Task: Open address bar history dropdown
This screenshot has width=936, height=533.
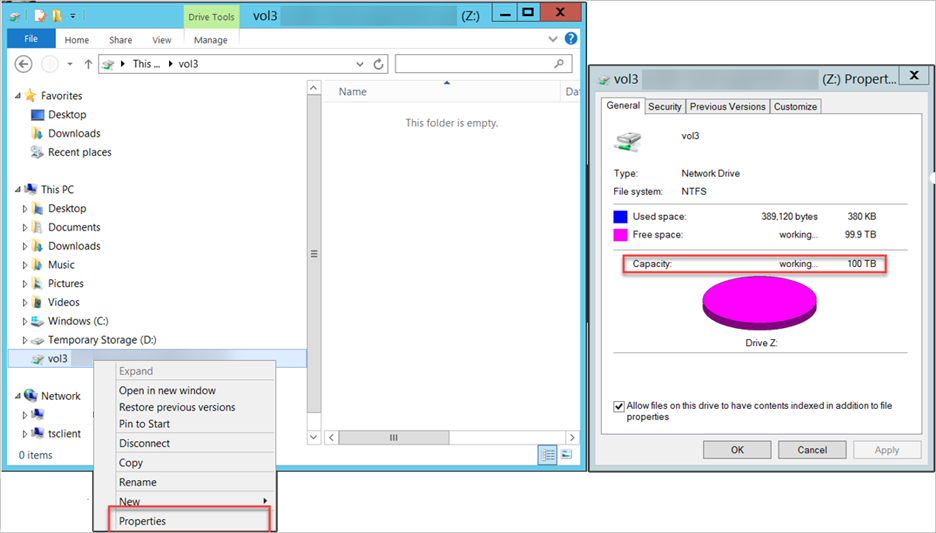Action: point(360,64)
